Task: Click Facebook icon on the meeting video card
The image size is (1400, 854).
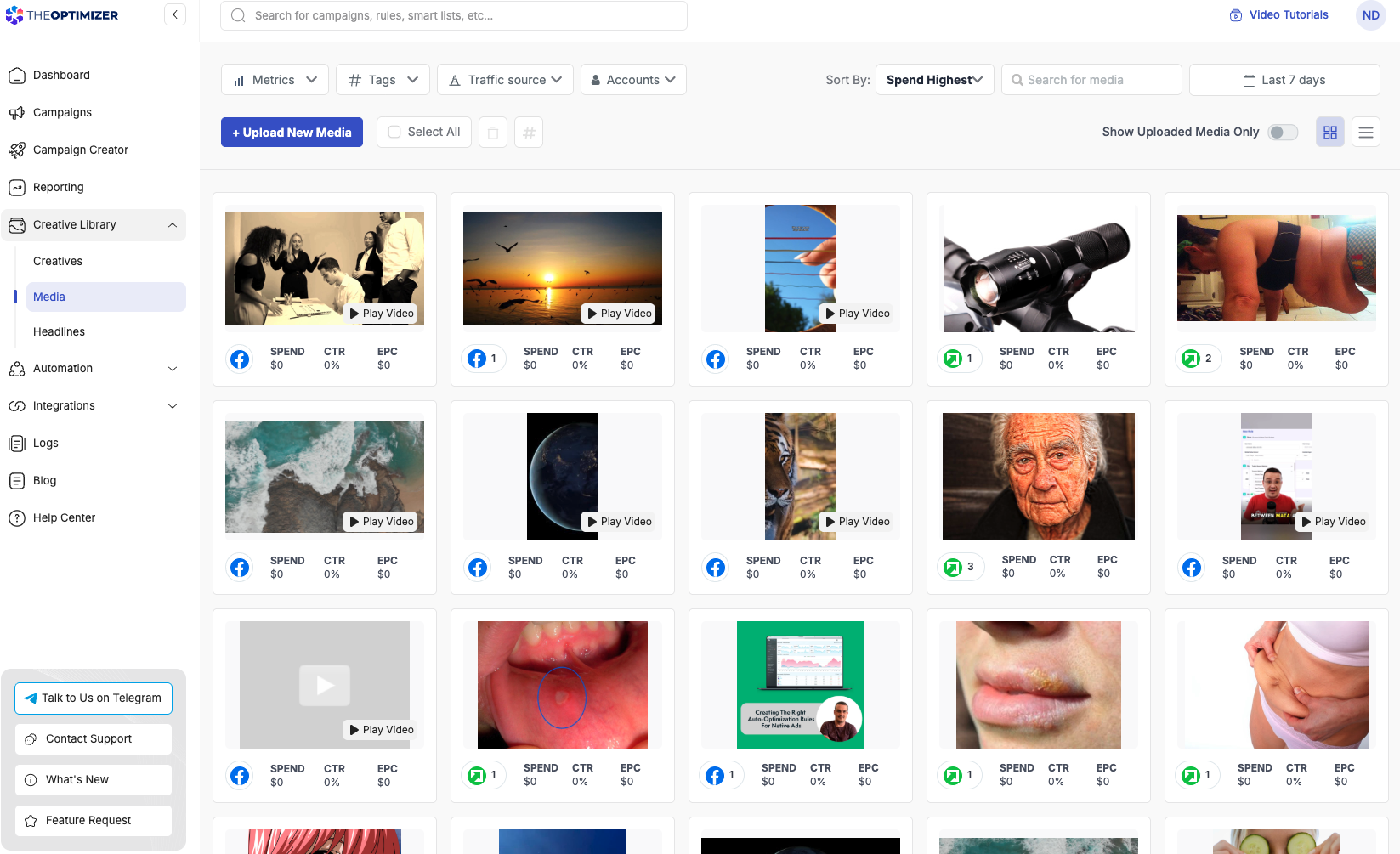Action: pyautogui.click(x=240, y=359)
